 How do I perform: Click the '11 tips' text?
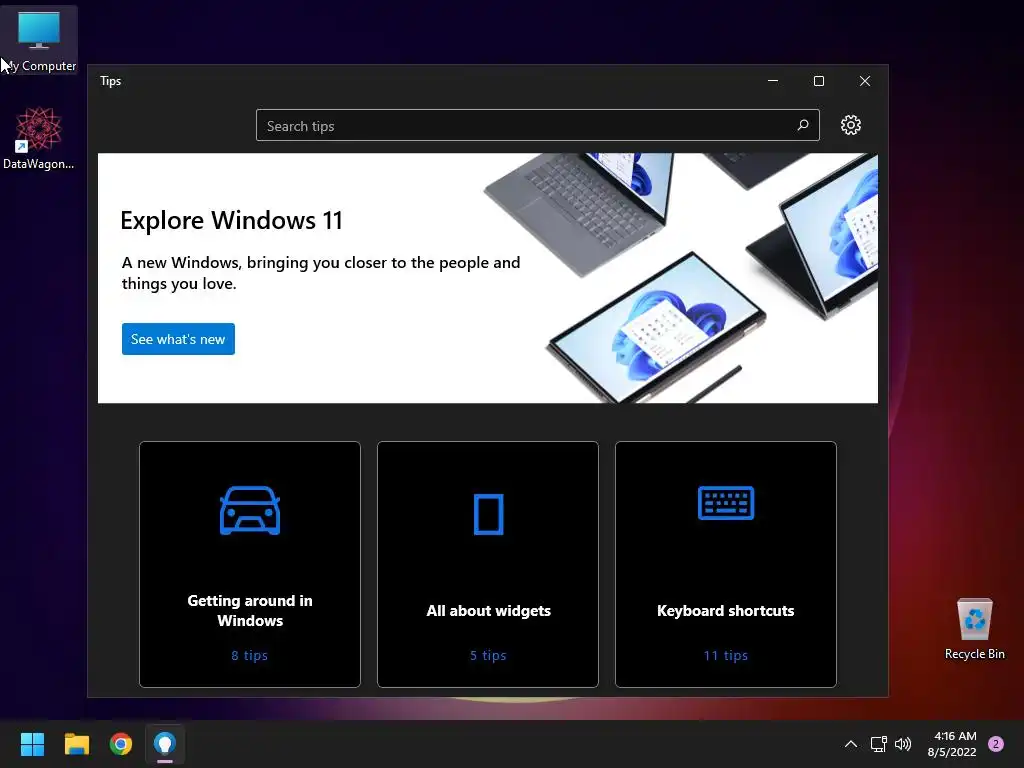[726, 655]
